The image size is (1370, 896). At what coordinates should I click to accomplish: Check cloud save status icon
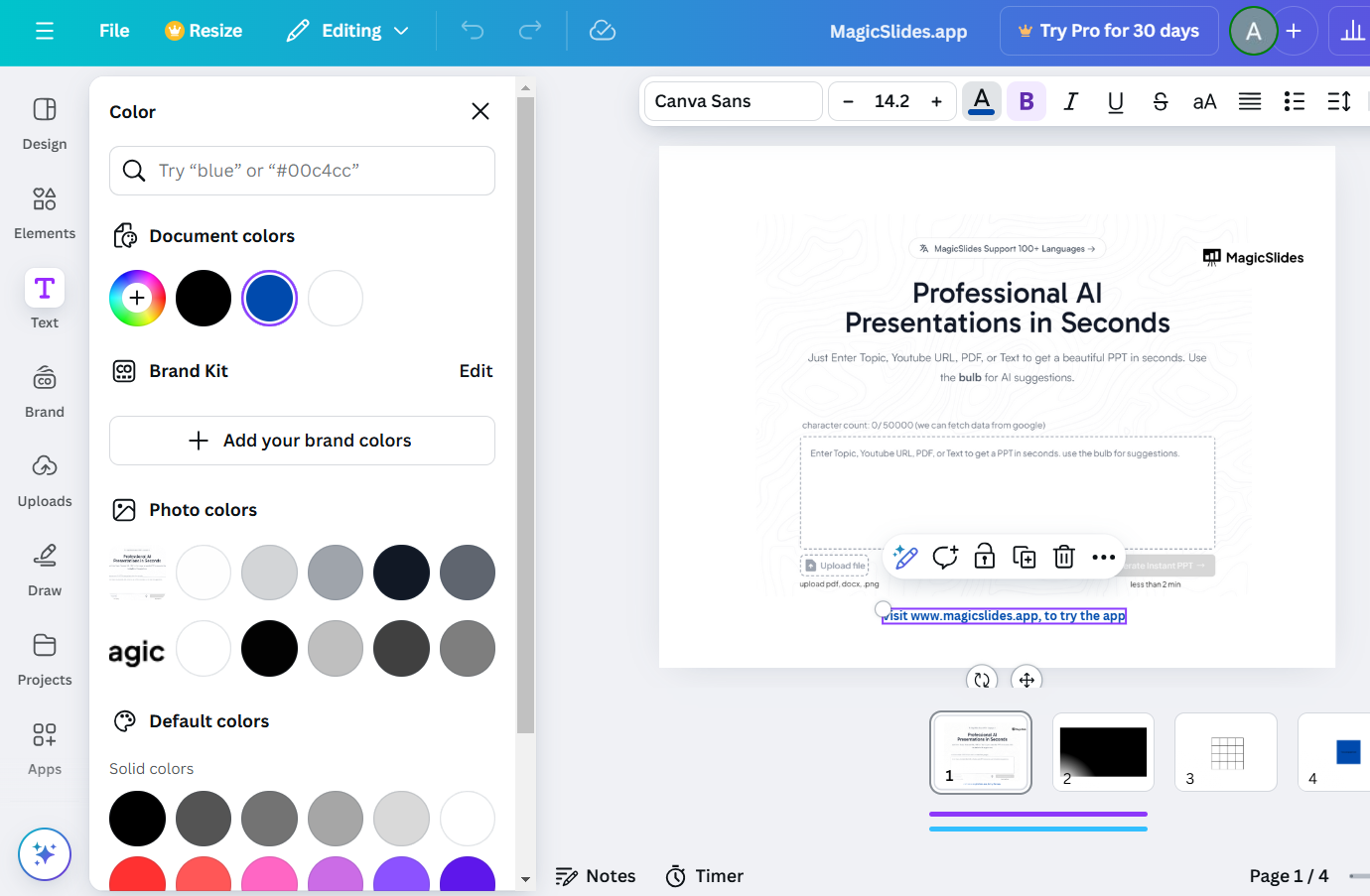click(603, 31)
